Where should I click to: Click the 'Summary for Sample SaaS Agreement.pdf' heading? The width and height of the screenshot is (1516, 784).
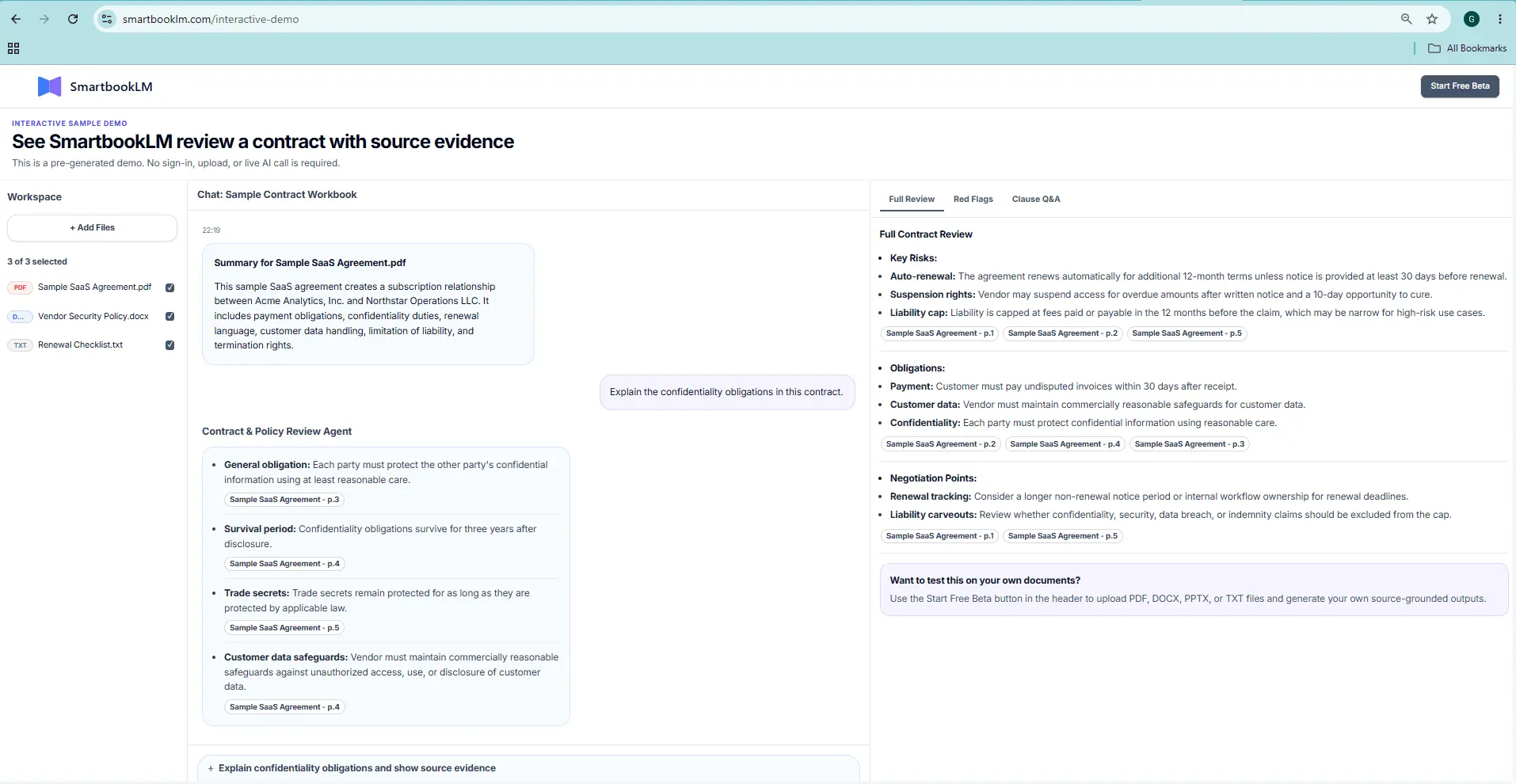[310, 263]
